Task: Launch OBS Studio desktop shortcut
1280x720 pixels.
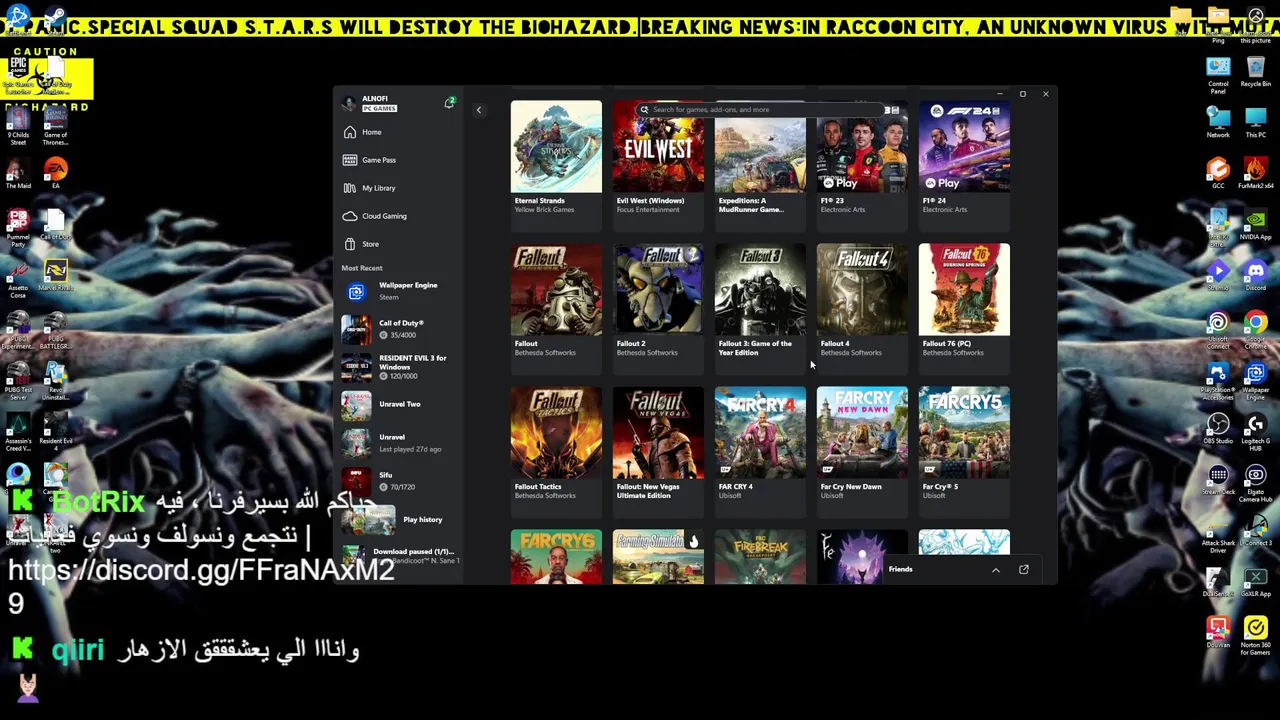Action: pos(1218,430)
